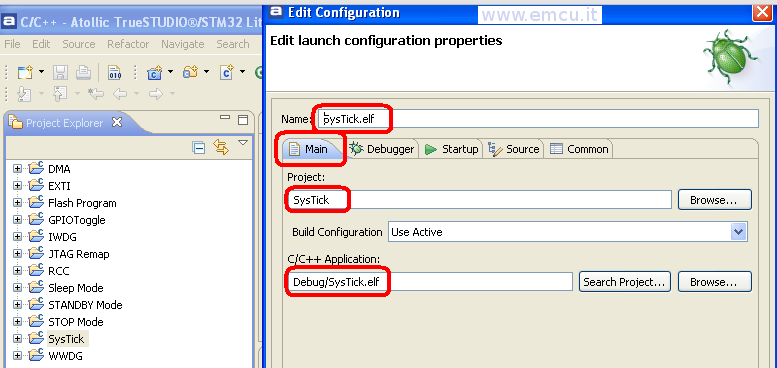The height and width of the screenshot is (368, 777).
Task: Select the DMA project folder icon
Action: (36, 168)
